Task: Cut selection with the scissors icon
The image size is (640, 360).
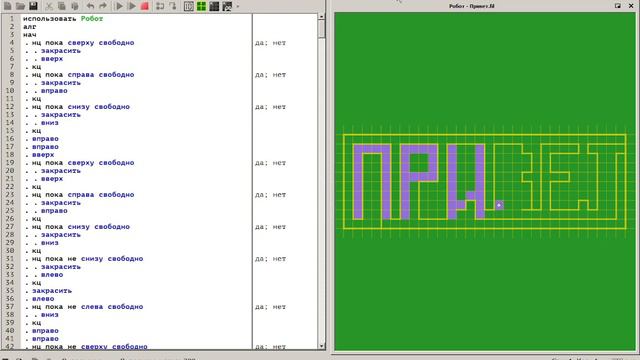Action: tap(49, 6)
